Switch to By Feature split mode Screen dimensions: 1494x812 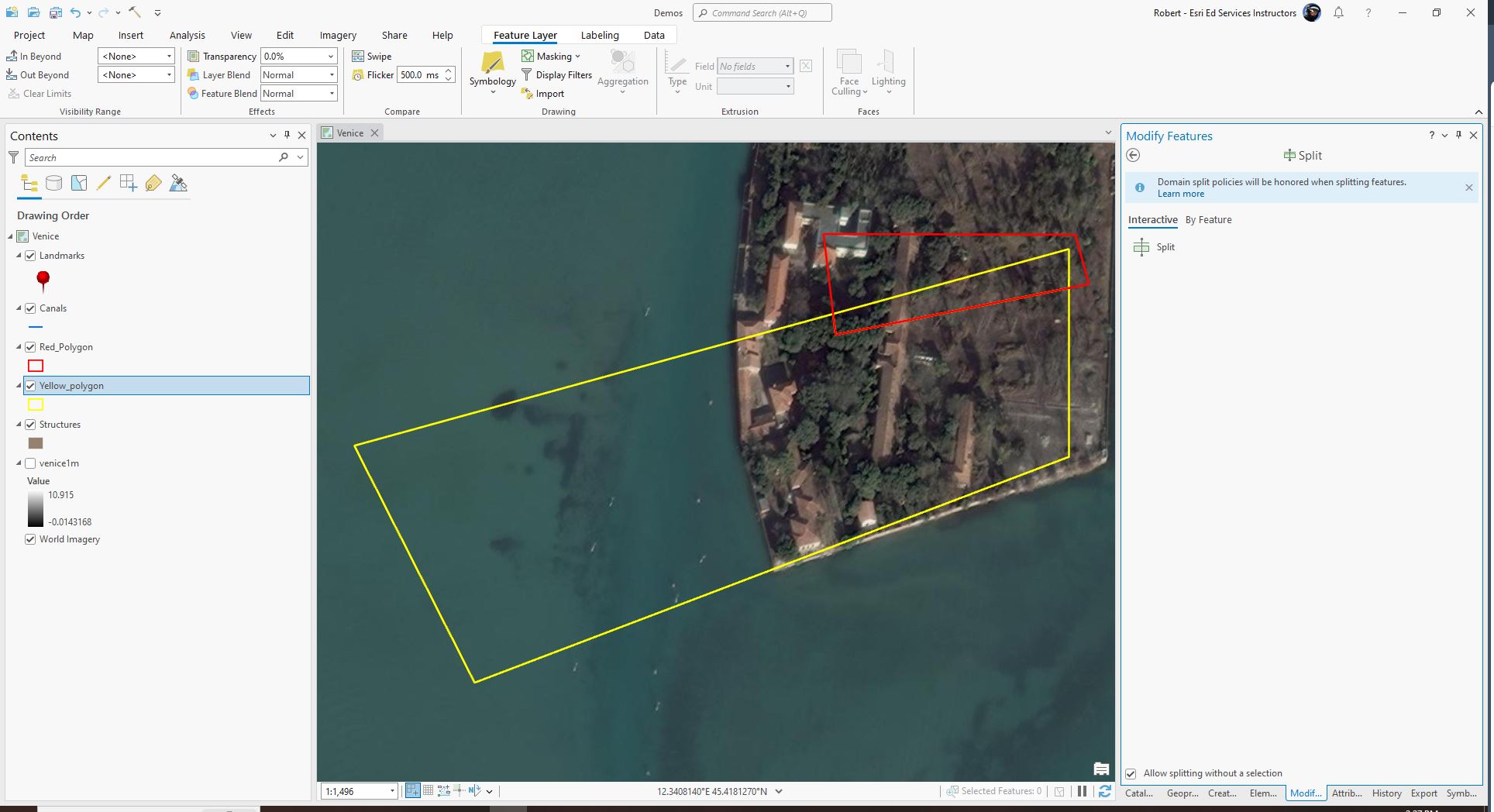1208,219
